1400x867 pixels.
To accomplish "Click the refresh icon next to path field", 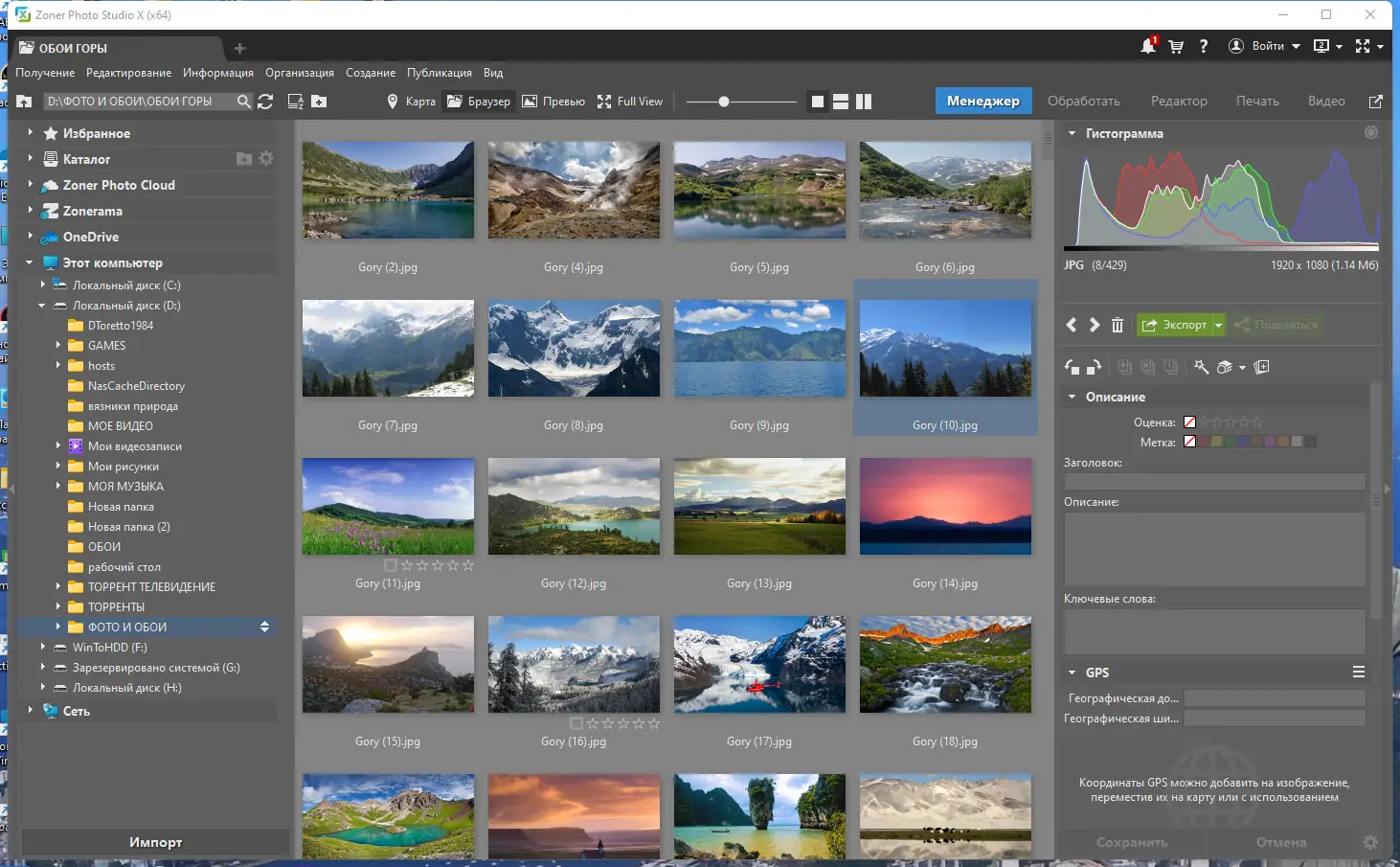I will [x=265, y=101].
